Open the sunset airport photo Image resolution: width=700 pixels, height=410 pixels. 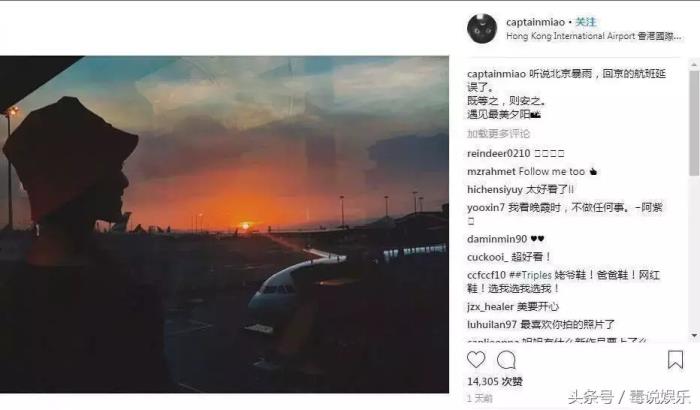224,224
